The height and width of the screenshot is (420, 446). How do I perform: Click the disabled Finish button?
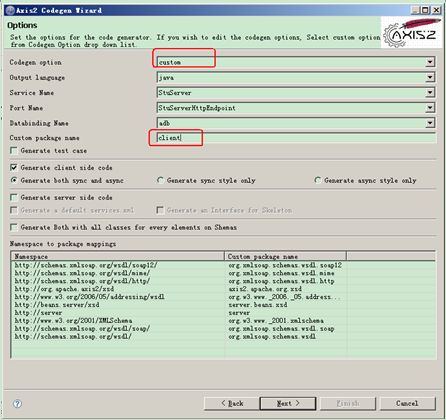(x=348, y=403)
